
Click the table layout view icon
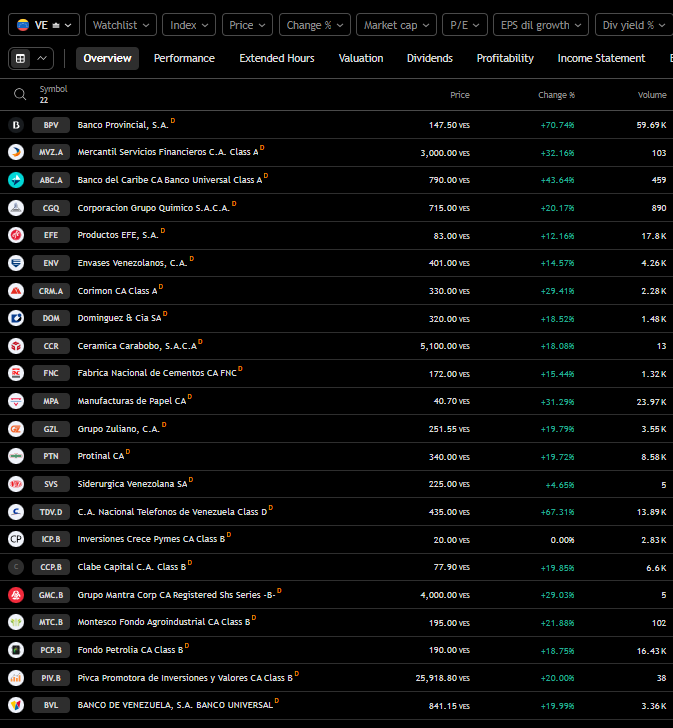coord(20,58)
